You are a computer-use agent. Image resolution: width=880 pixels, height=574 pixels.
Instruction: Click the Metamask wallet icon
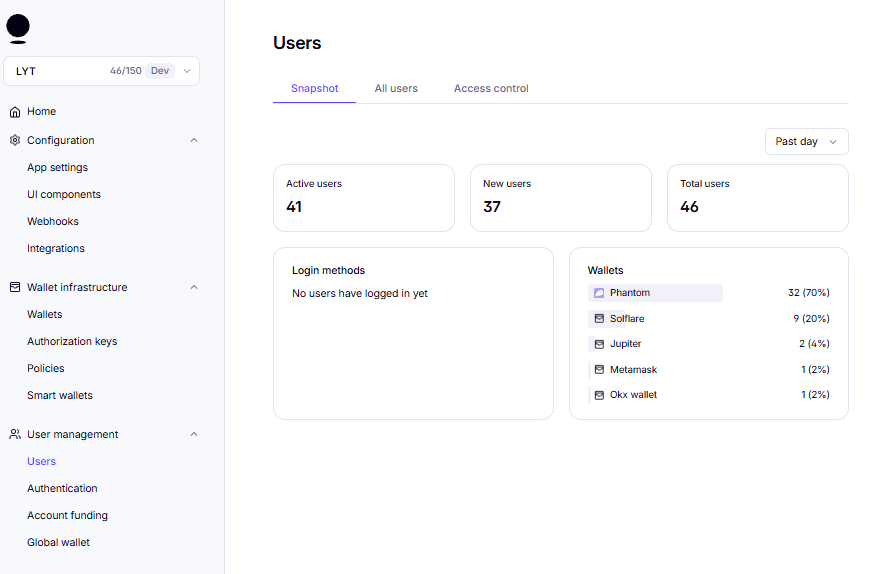coord(599,370)
